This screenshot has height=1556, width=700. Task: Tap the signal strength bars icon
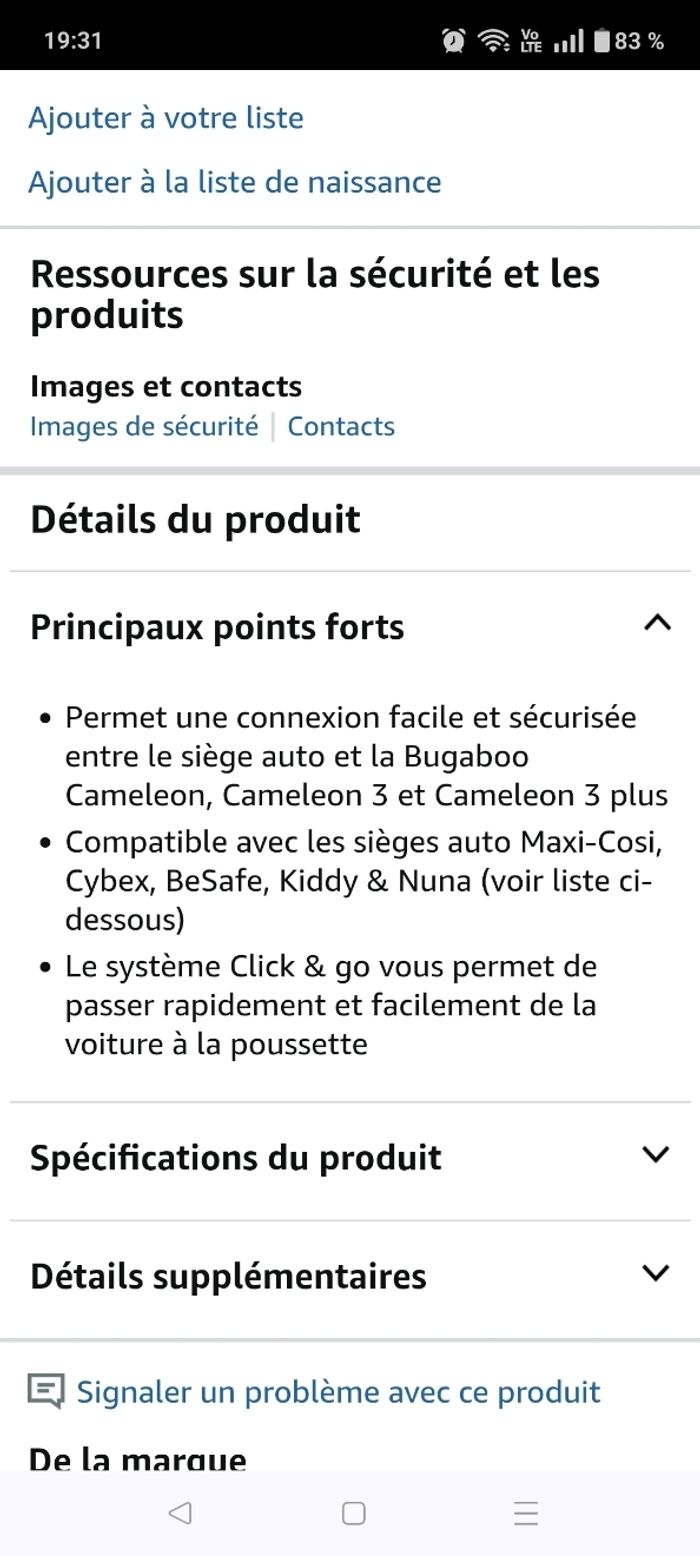click(568, 41)
